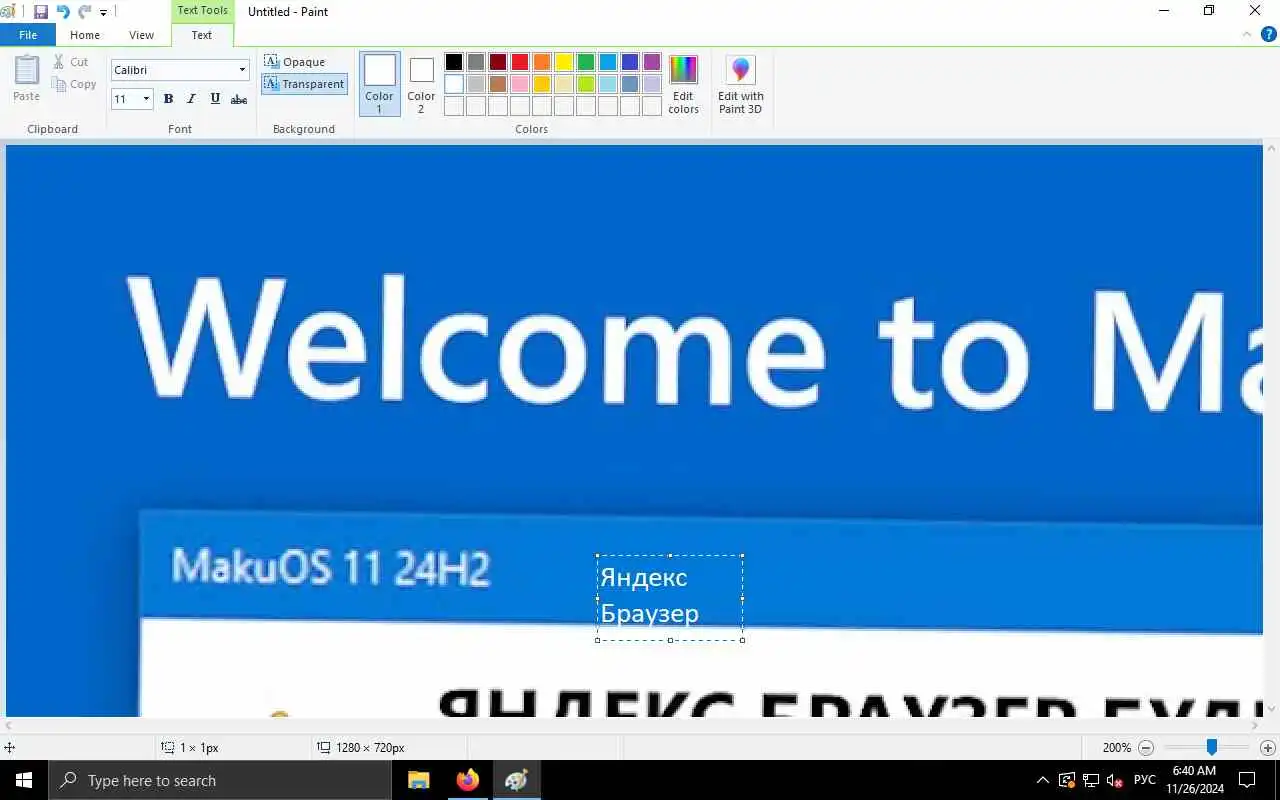
Task: Pick the orange color swatch
Action: click(x=542, y=62)
